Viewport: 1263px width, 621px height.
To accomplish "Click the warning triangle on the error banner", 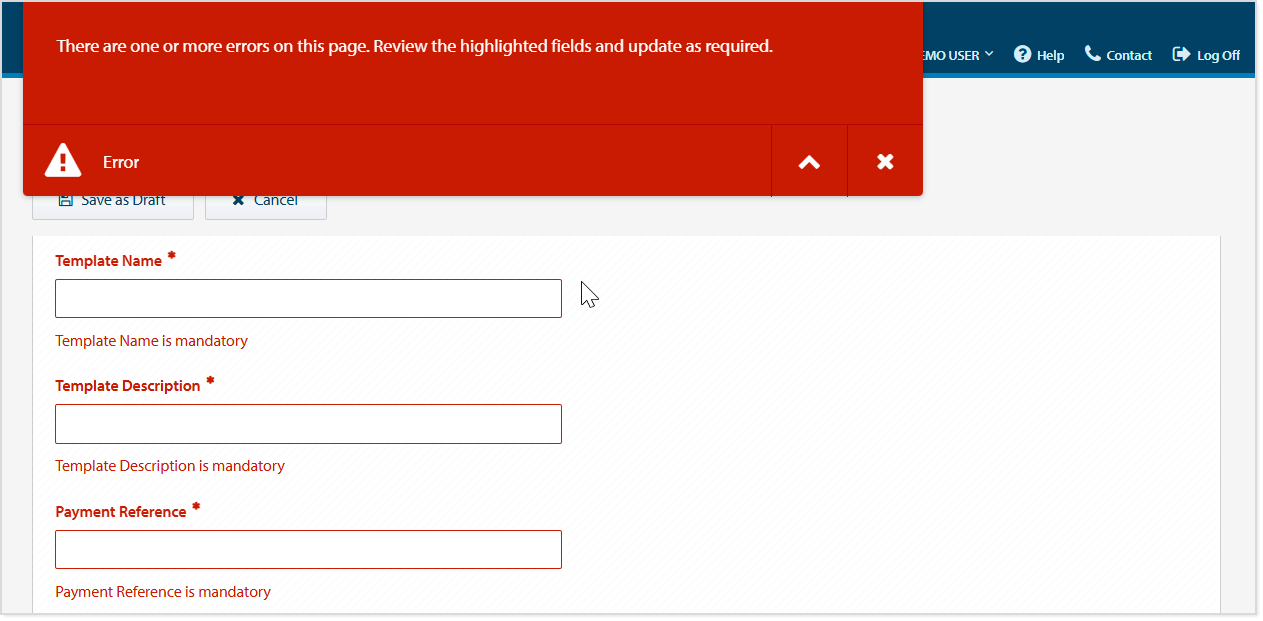I will pos(62,160).
